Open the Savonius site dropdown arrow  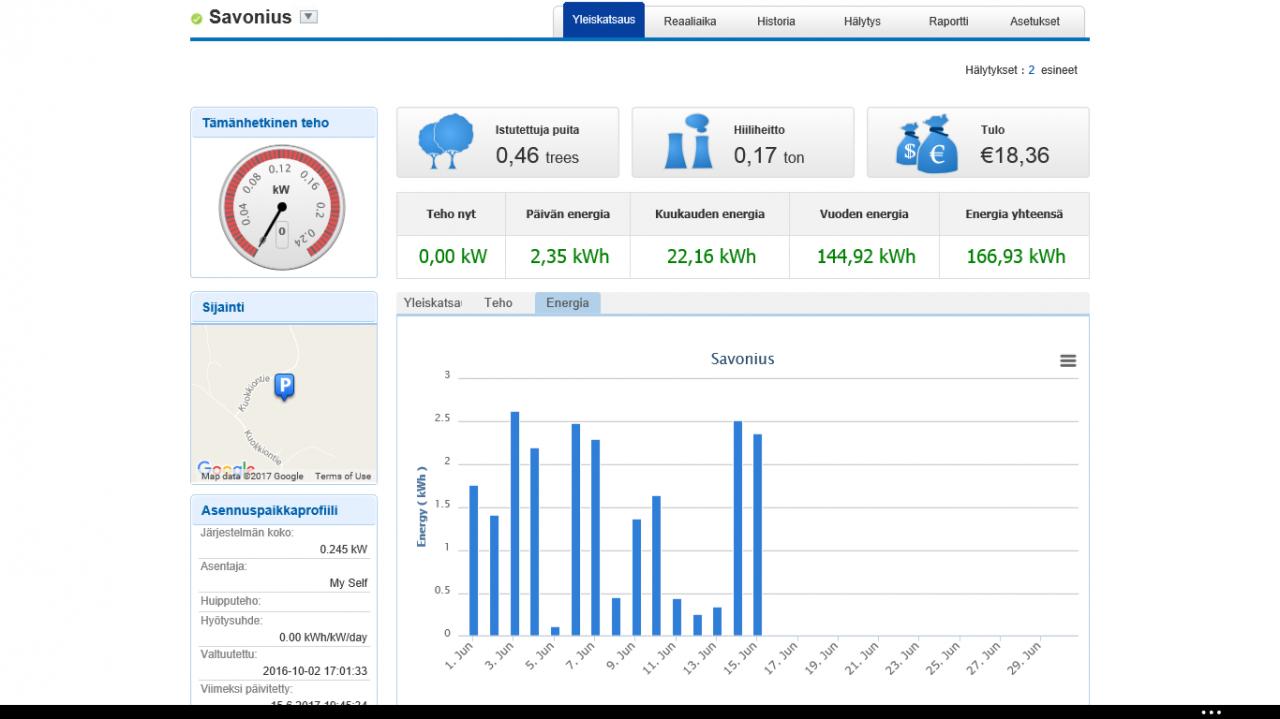point(309,17)
